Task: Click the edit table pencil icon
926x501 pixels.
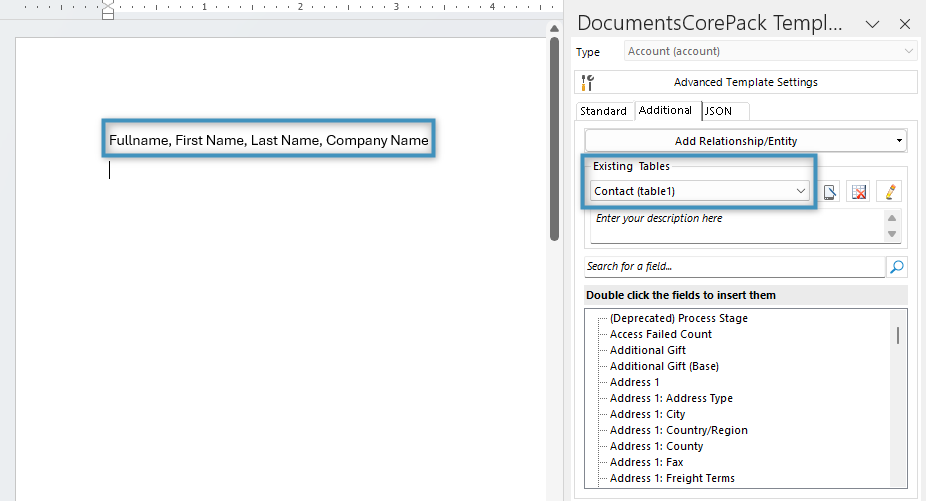Action: coord(890,191)
